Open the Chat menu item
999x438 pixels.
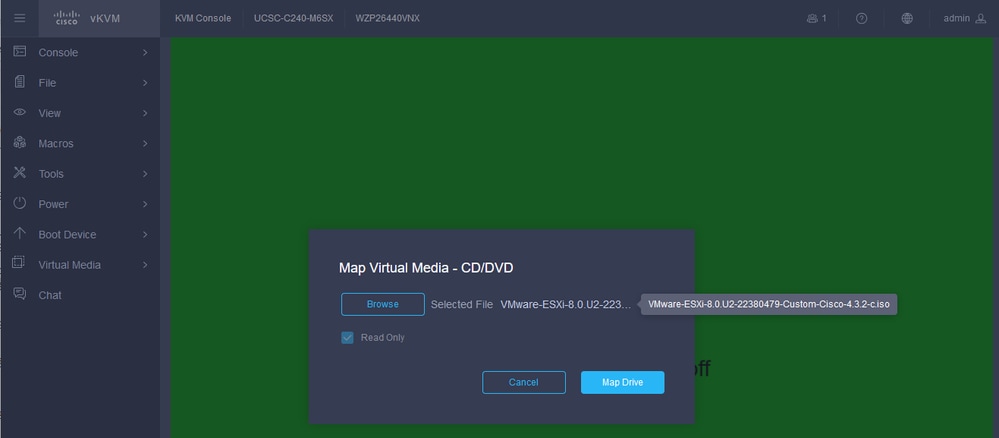pyautogui.click(x=80, y=295)
